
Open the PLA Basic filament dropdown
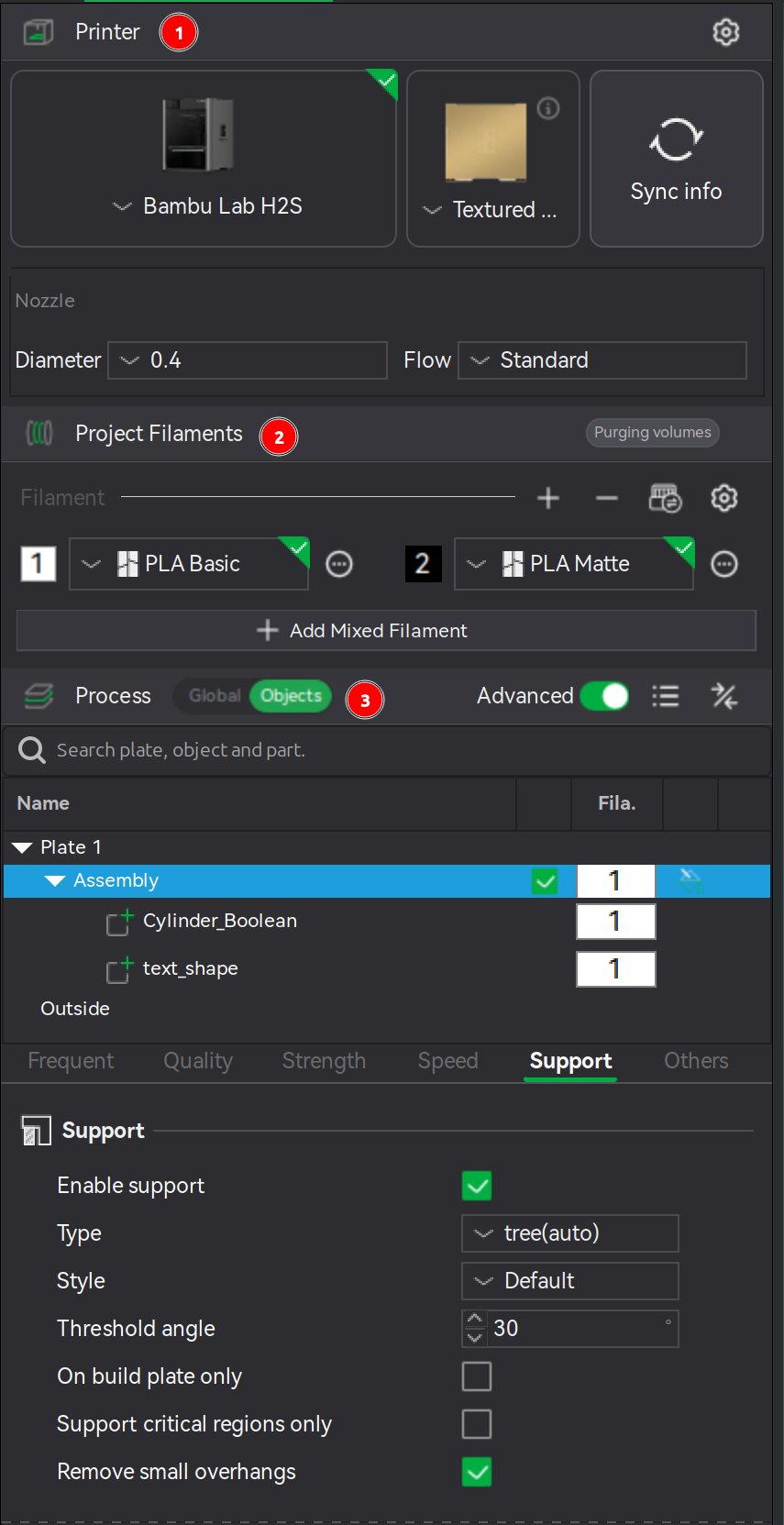pyautogui.click(x=189, y=563)
